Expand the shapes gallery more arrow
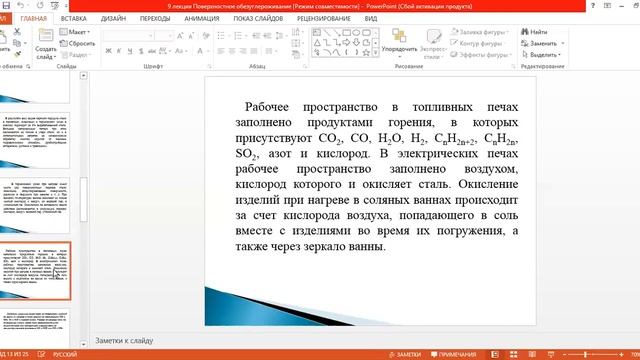Screen dimensions: 640x360 click(376, 52)
